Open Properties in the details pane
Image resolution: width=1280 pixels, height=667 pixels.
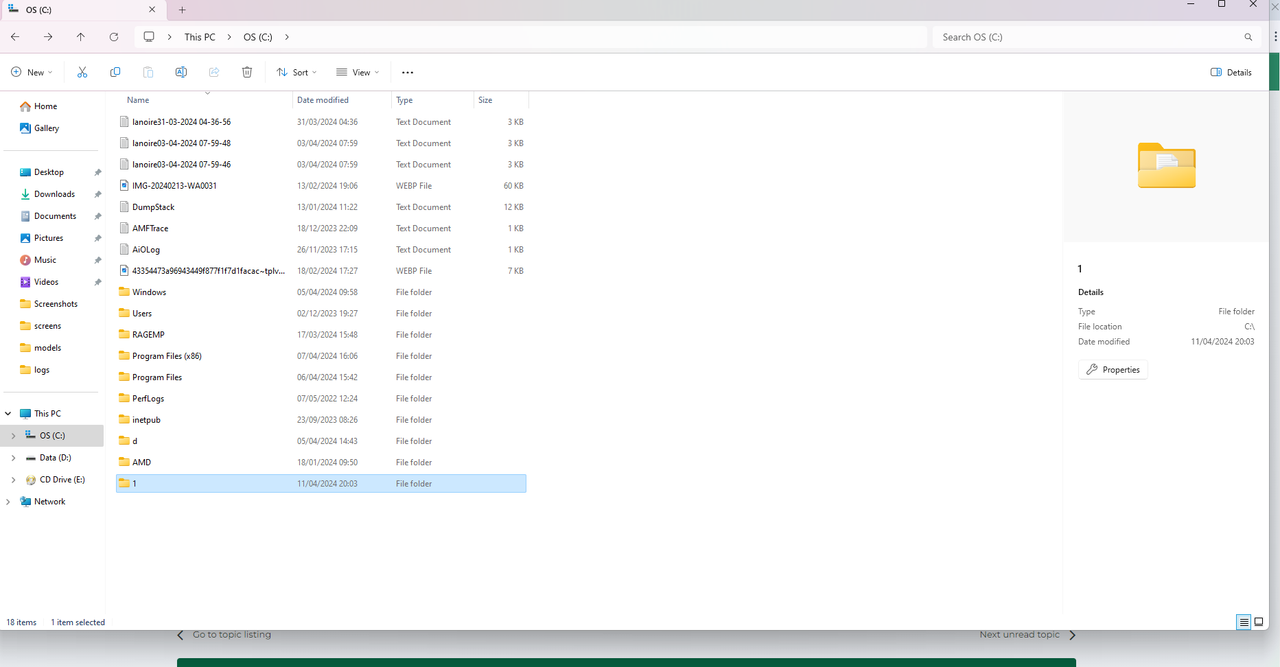(1113, 369)
